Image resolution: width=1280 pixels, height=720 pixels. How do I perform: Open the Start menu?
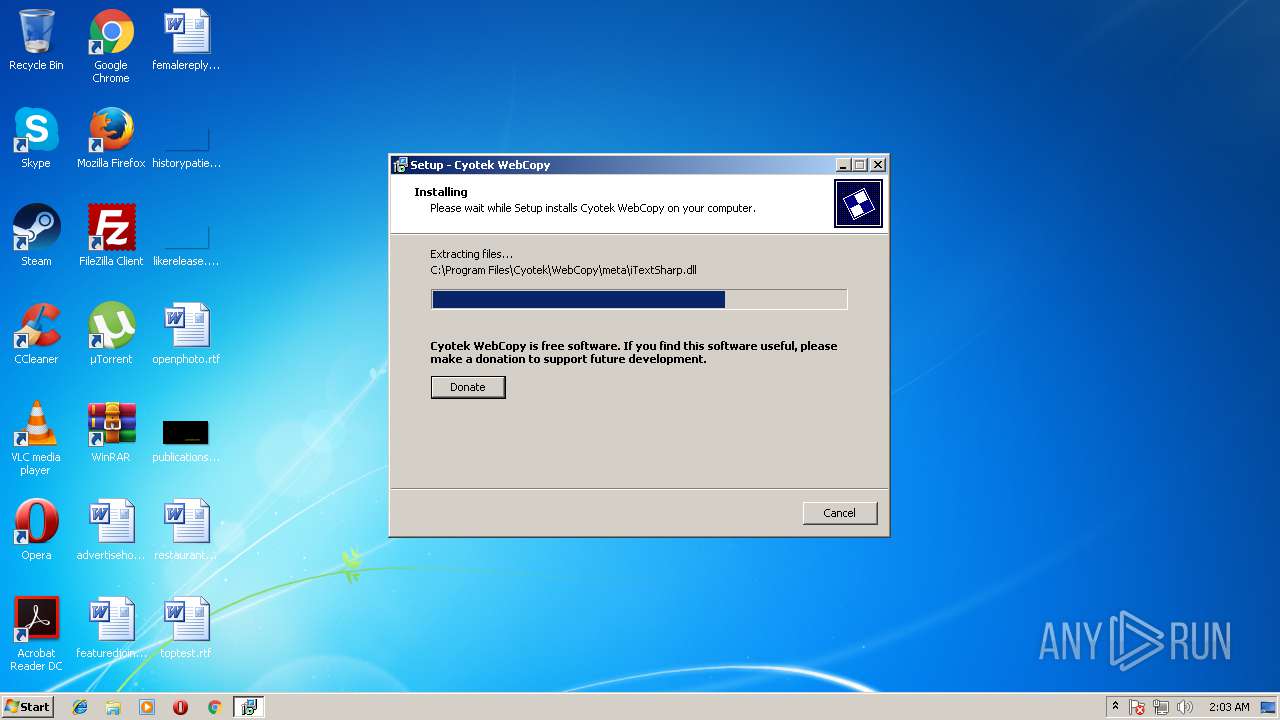(x=27, y=707)
